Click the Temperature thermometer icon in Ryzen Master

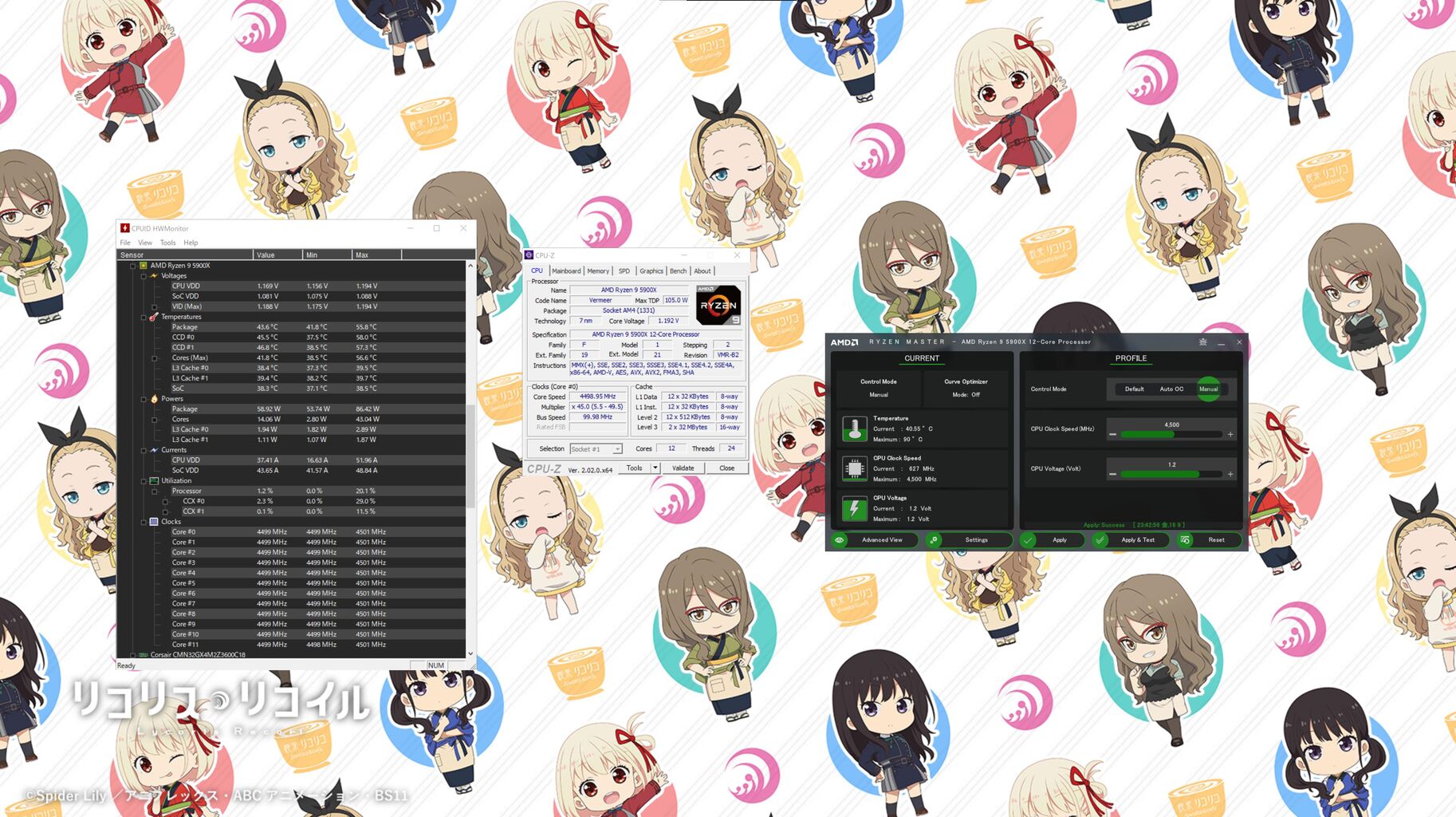(854, 429)
